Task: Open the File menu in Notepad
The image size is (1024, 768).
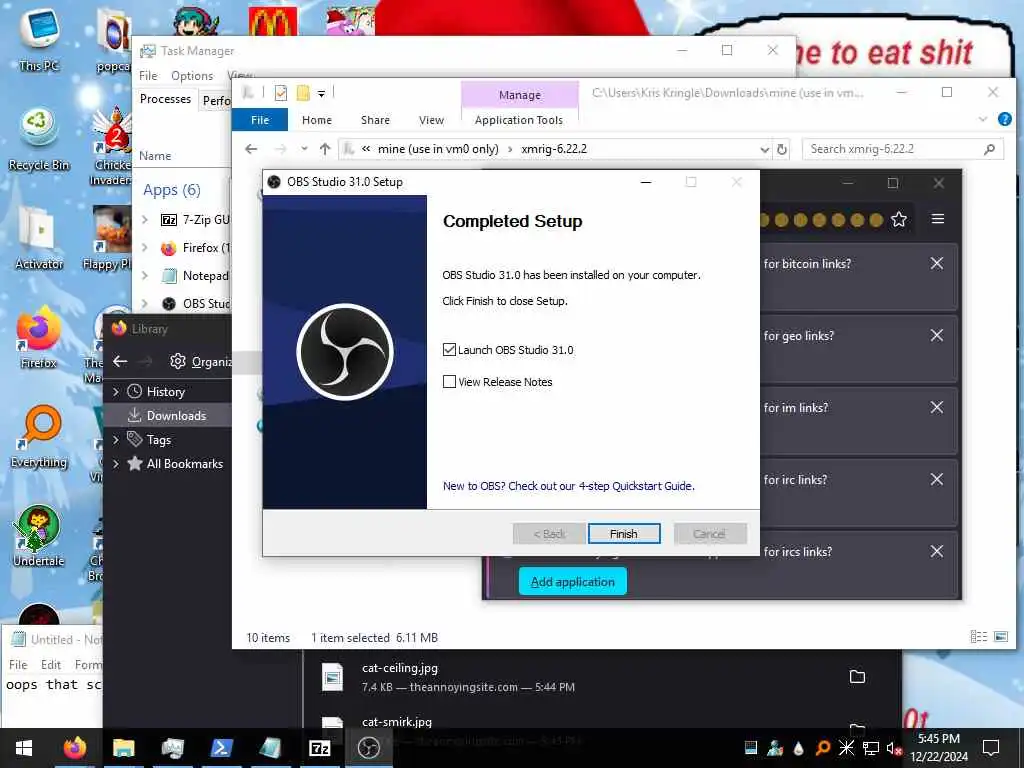Action: pos(18,665)
